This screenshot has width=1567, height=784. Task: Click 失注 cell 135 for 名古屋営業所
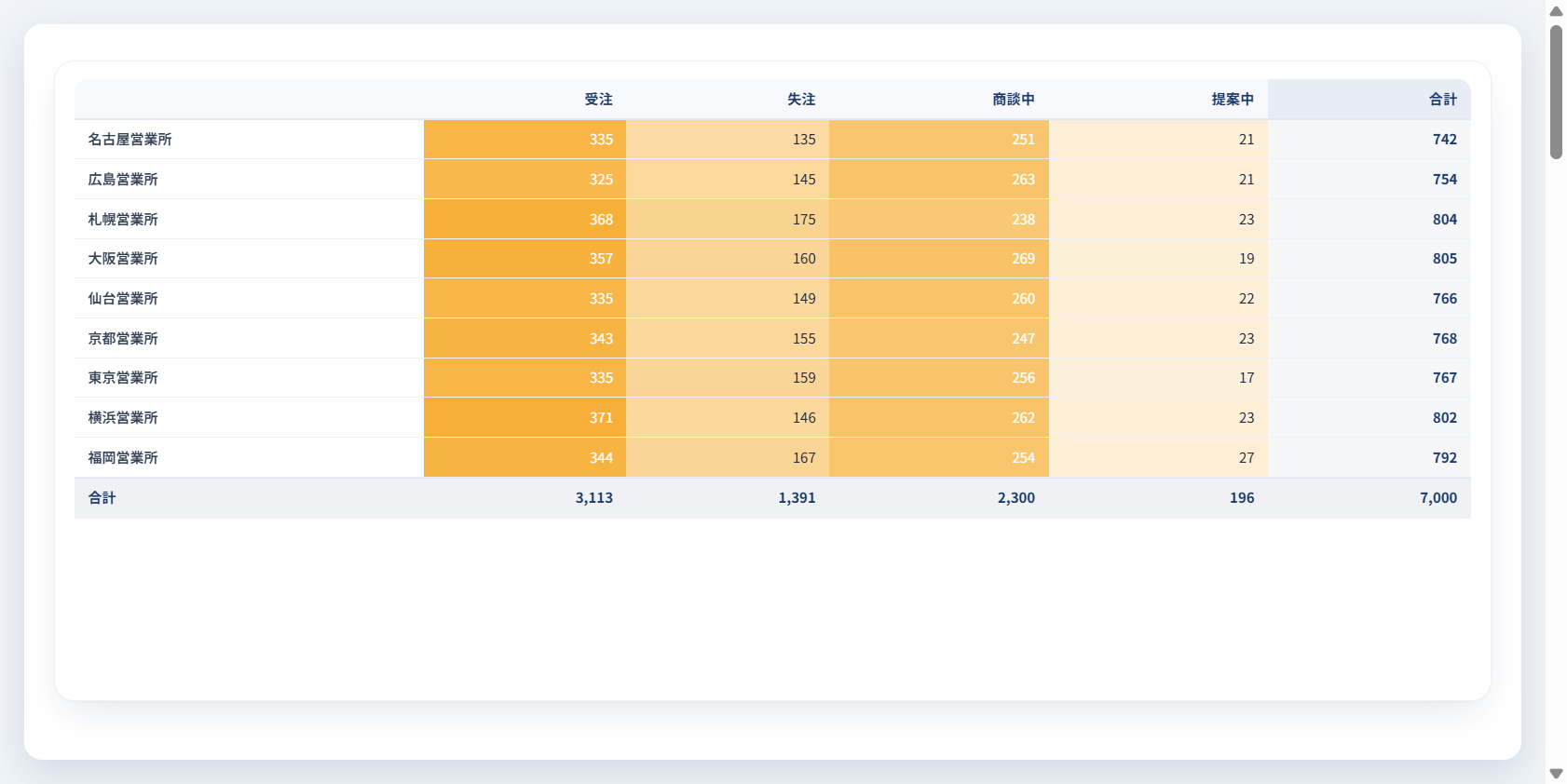tap(728, 140)
